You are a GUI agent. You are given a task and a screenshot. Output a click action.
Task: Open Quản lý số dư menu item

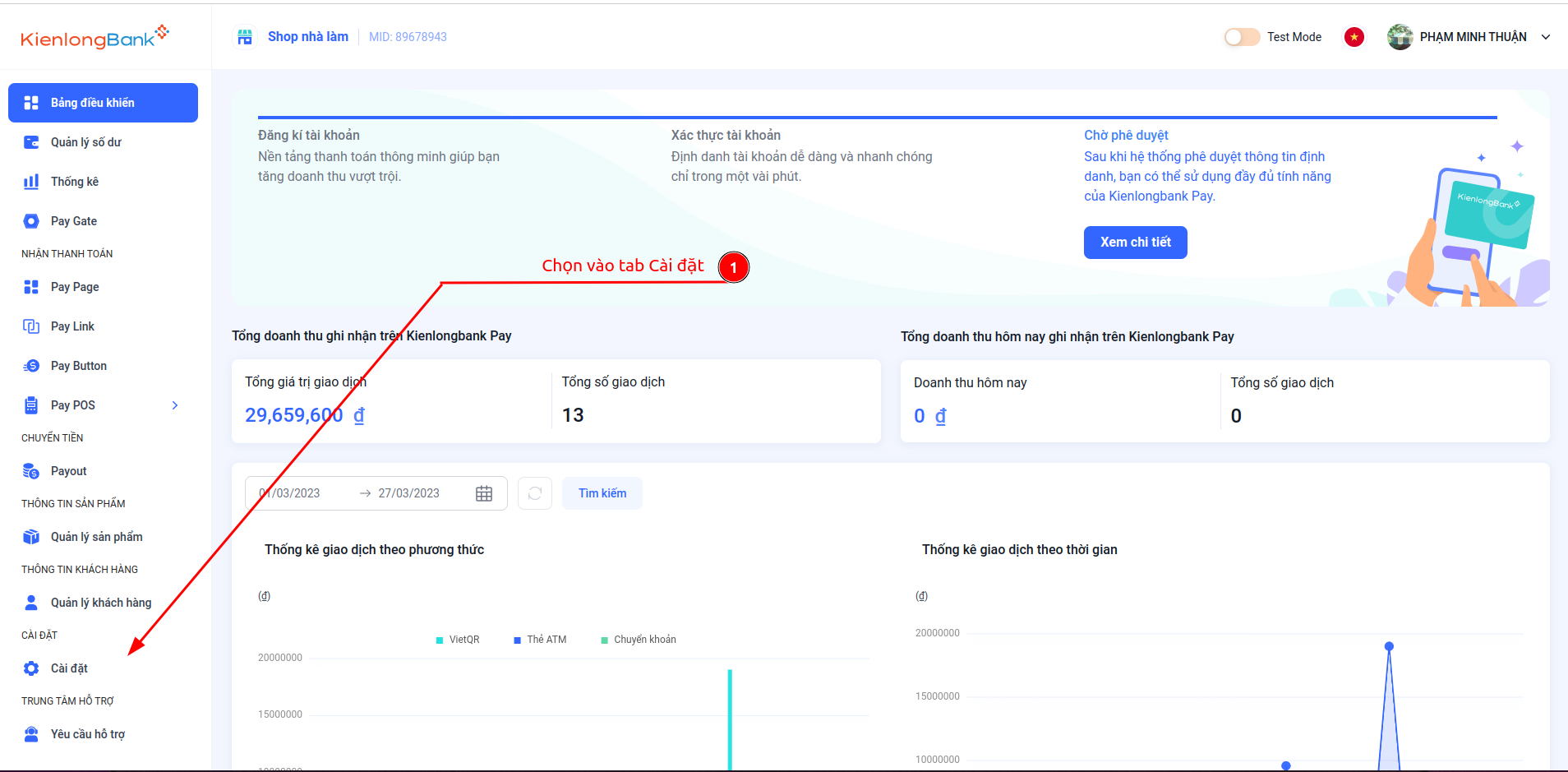tap(103, 142)
